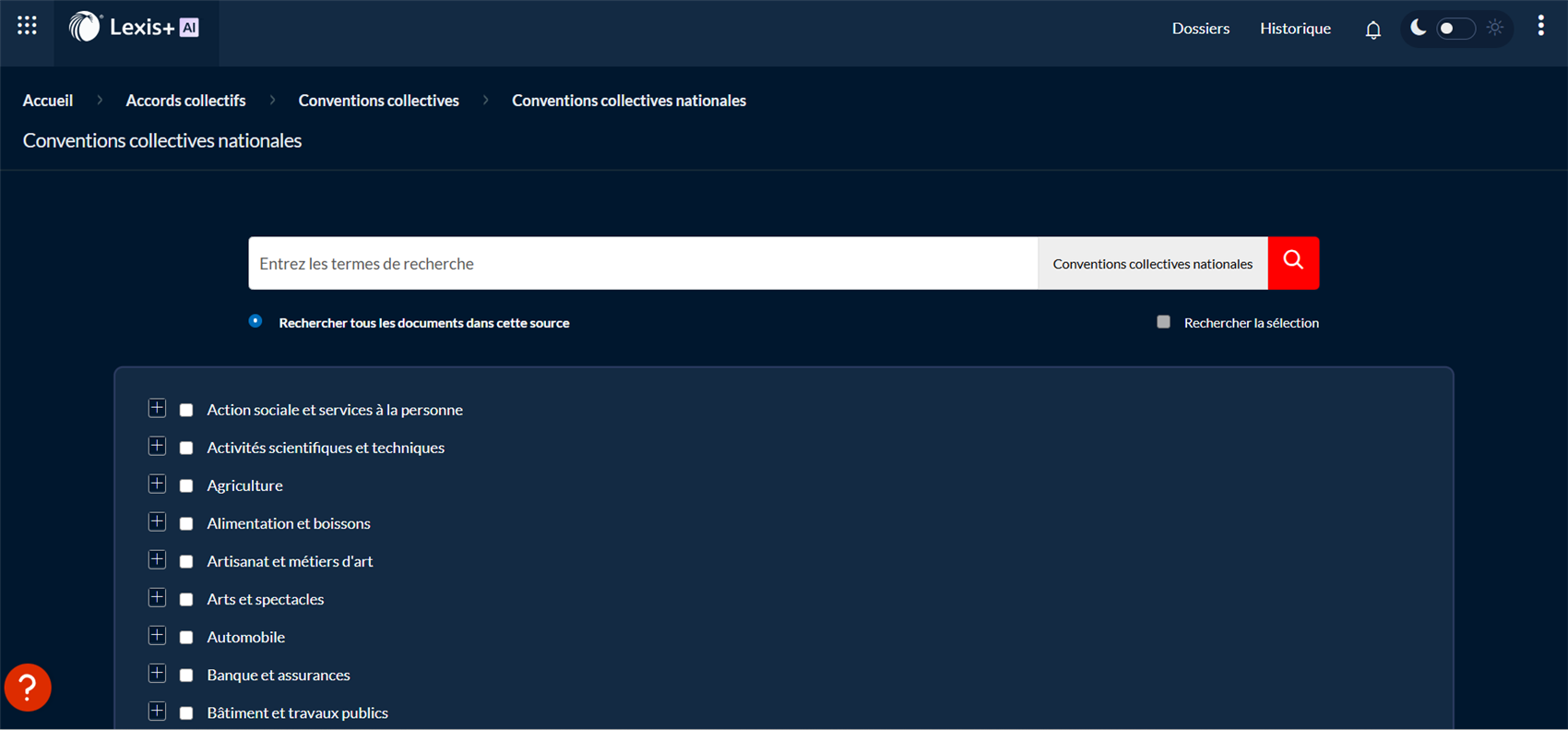Open the notifications bell
This screenshot has width=1568, height=730.
[1372, 30]
